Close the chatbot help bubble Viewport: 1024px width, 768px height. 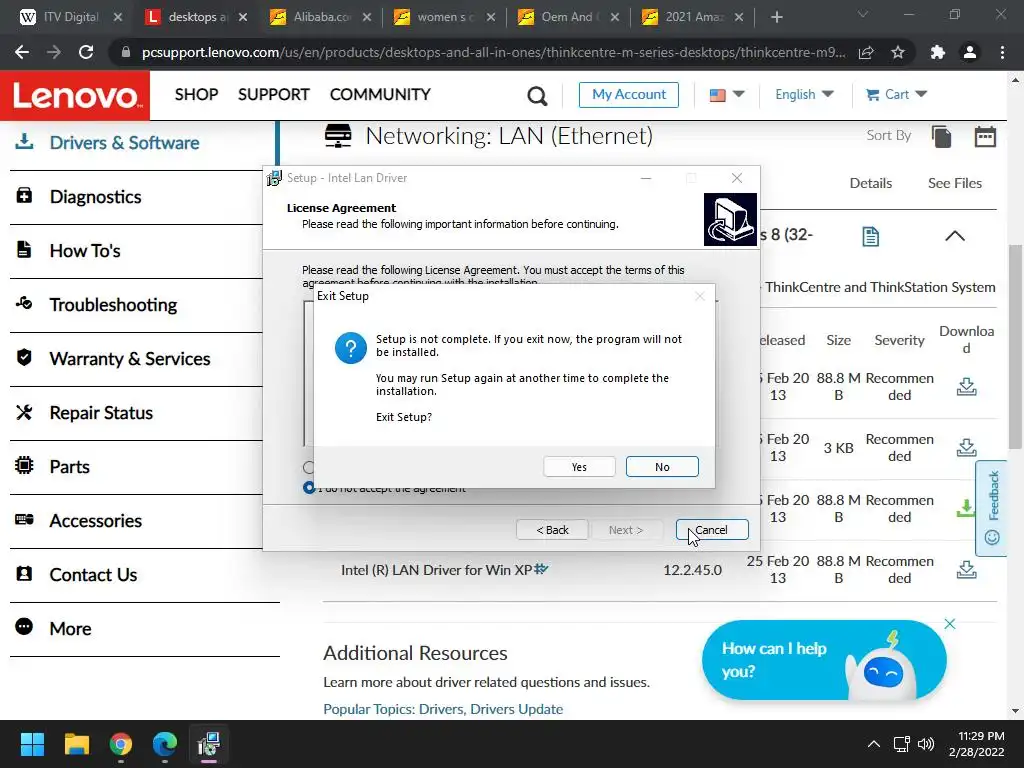pyautogui.click(x=950, y=624)
